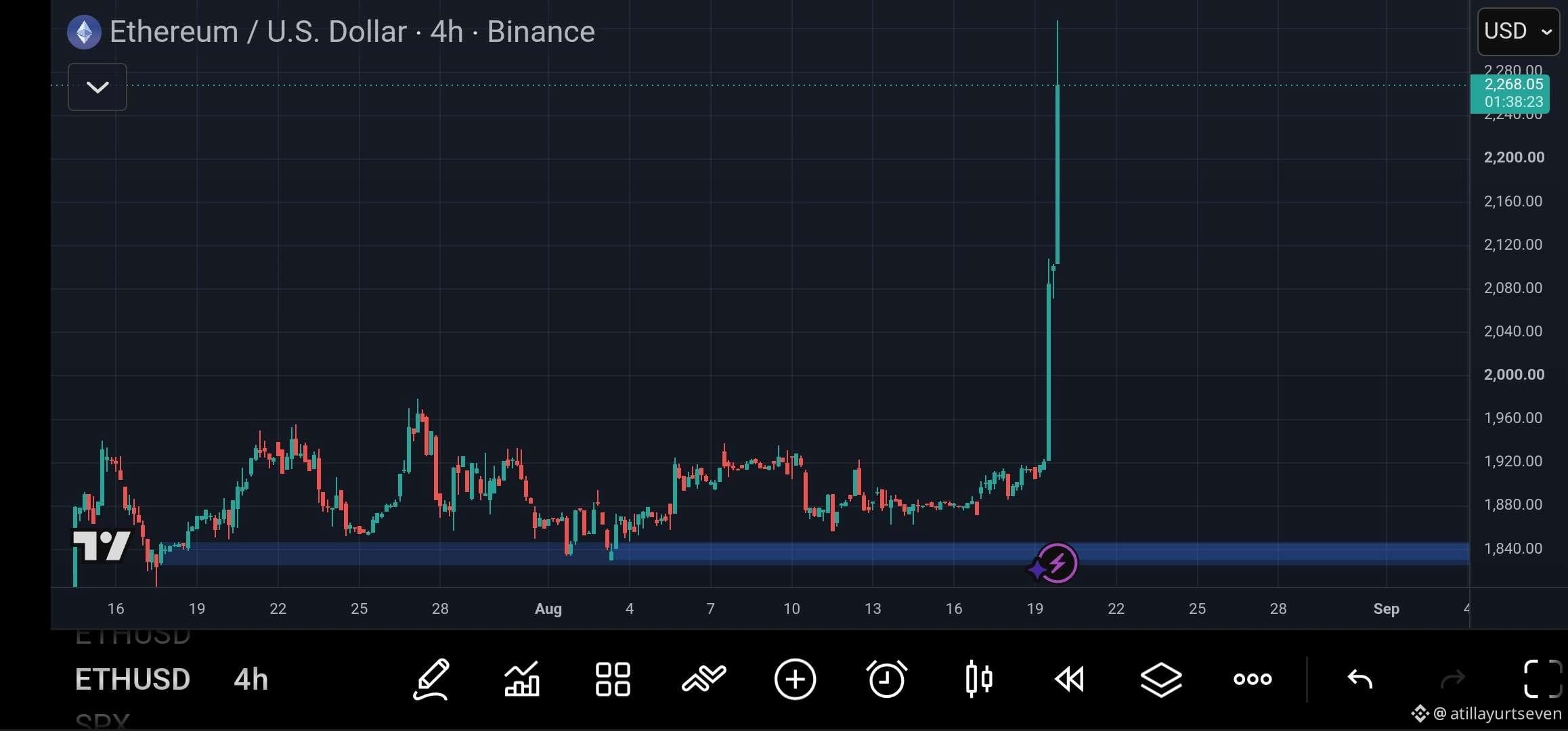Open the drawing tools pencil icon

(x=431, y=679)
